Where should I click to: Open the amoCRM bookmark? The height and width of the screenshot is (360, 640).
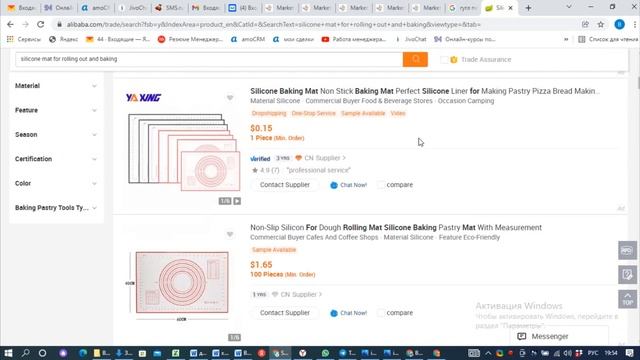click(x=248, y=39)
